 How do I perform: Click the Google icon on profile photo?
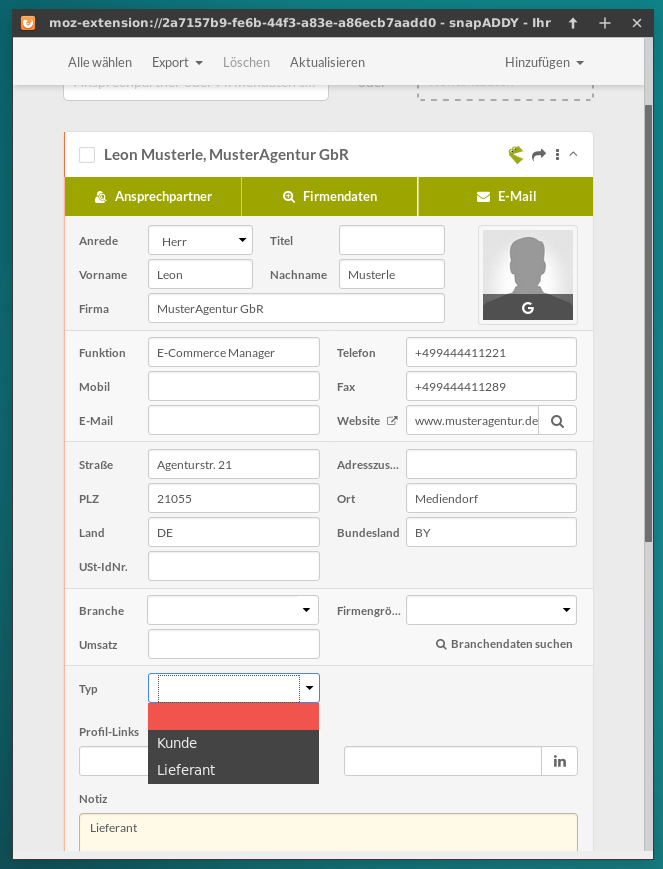point(528,308)
